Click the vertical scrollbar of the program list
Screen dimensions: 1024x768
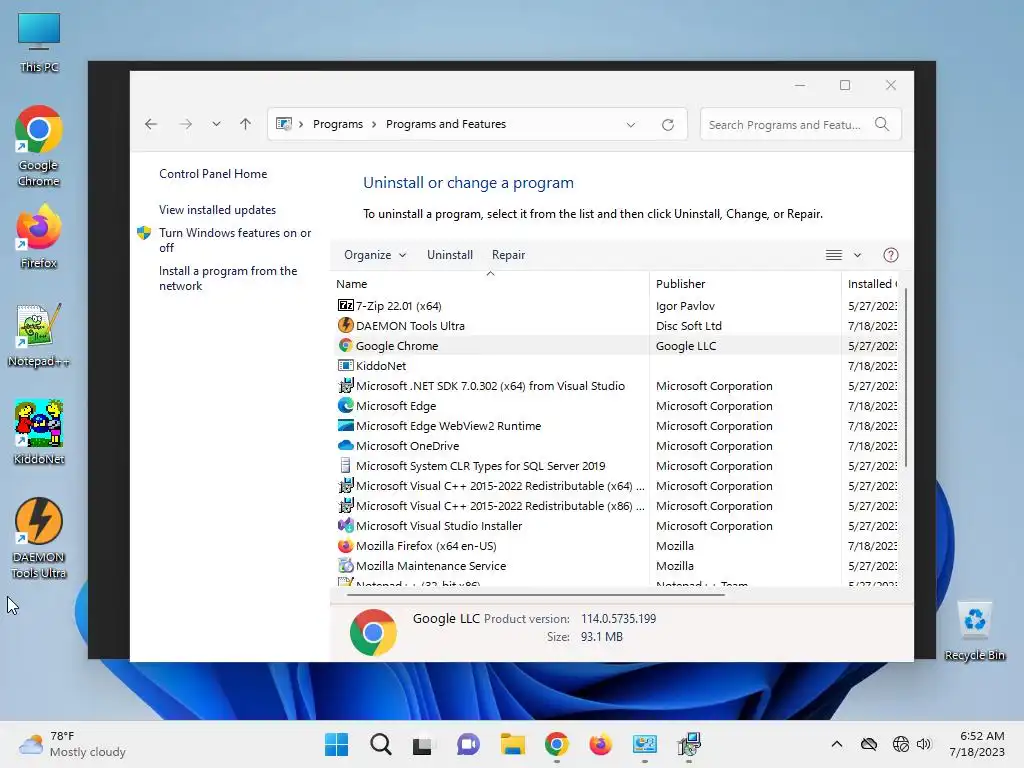pos(905,376)
